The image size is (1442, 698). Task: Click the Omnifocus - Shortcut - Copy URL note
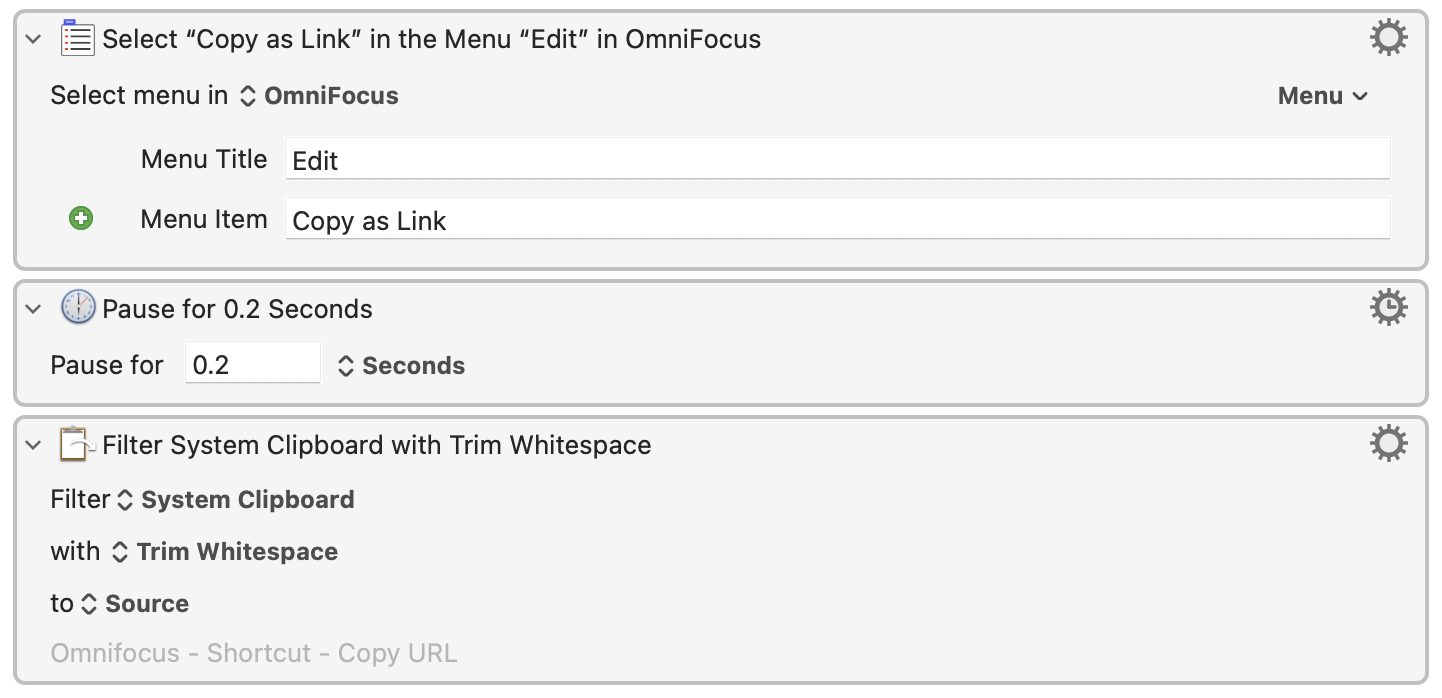pyautogui.click(x=254, y=654)
